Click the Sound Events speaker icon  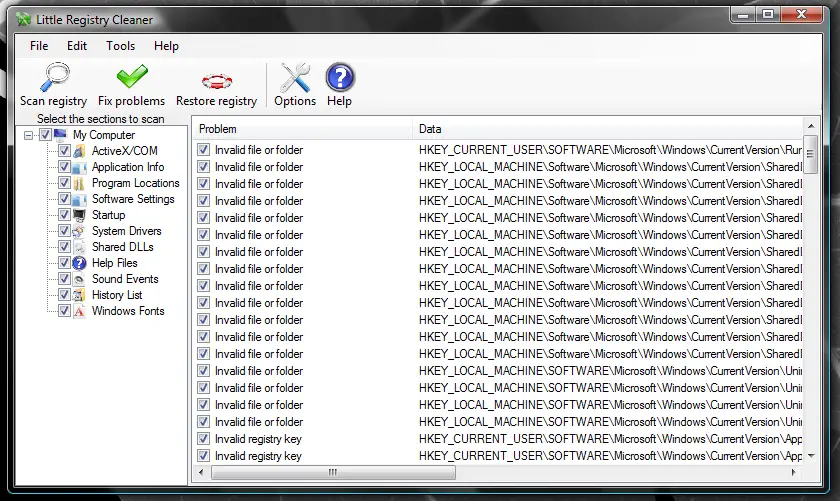[79, 279]
